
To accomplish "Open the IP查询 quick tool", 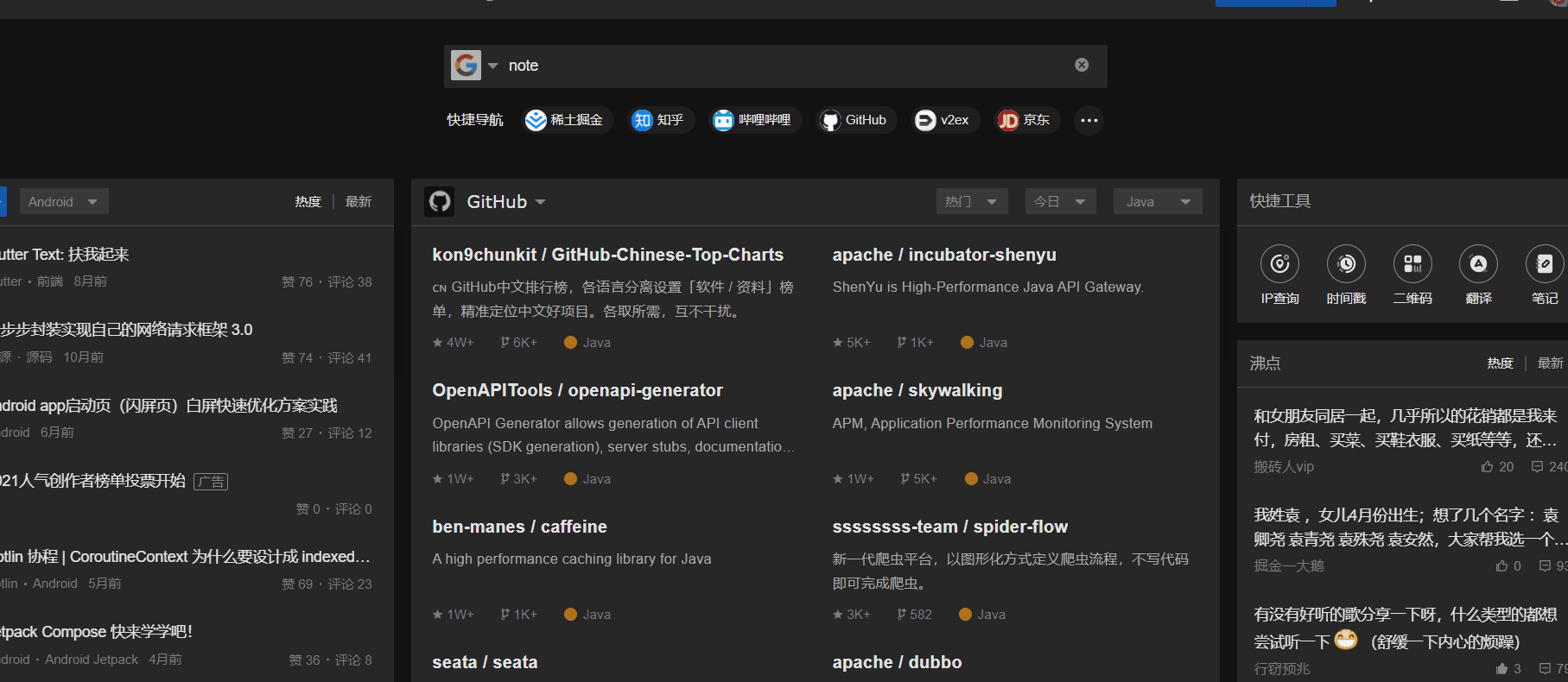I will click(x=1279, y=275).
